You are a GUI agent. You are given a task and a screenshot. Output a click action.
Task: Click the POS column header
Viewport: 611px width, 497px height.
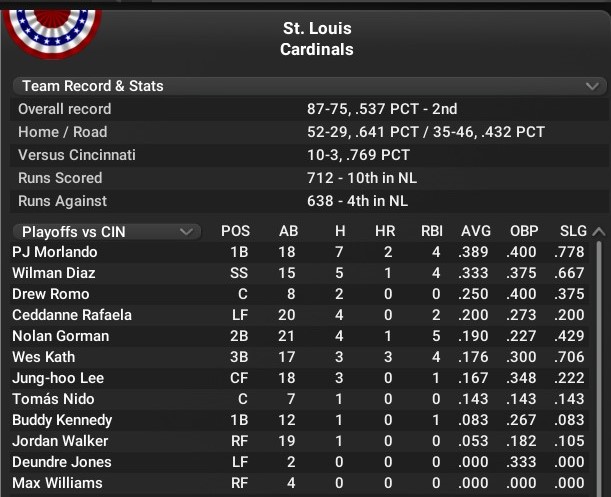[236, 232]
